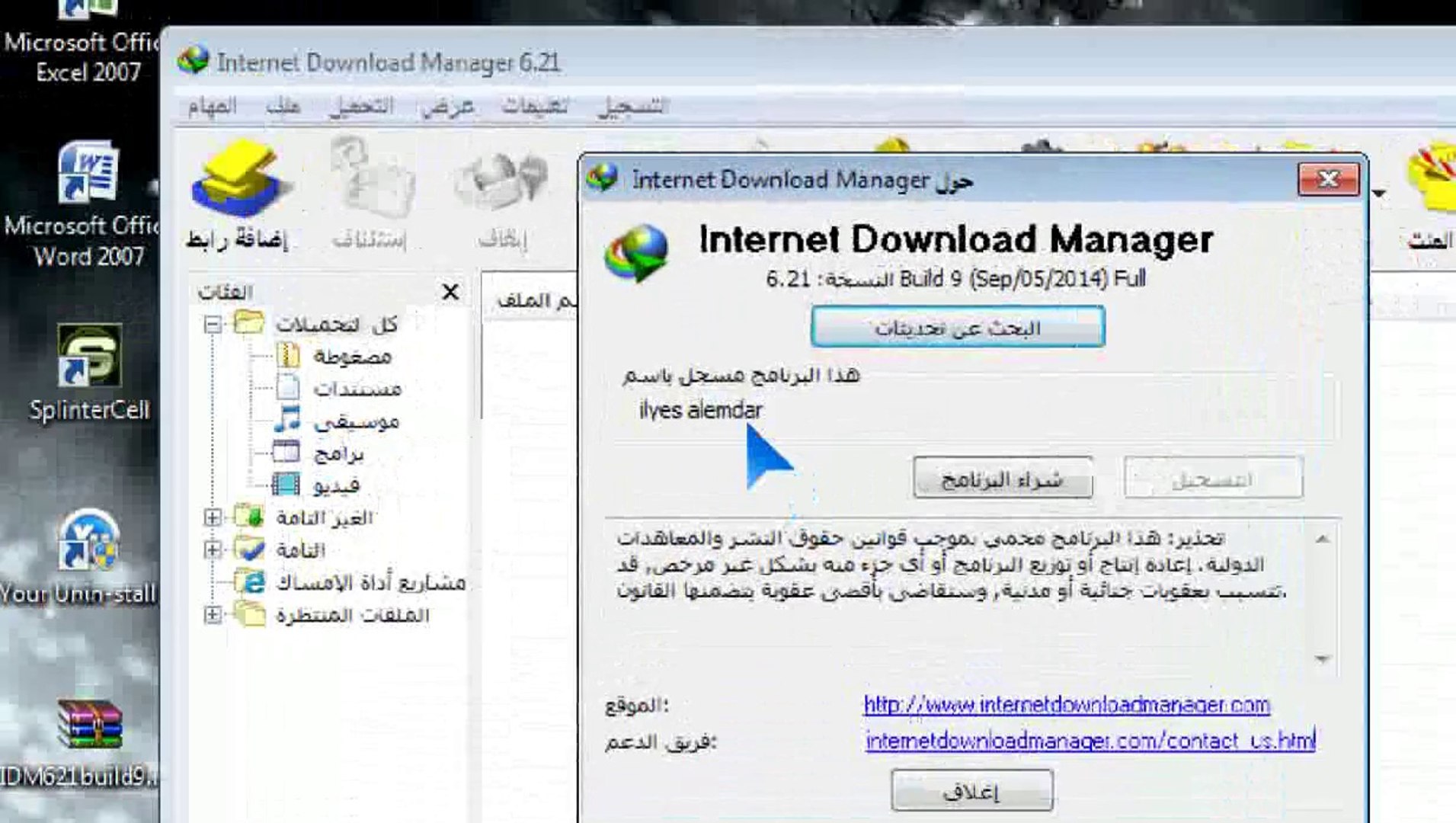Open the internetdownloadmanager.com website link
This screenshot has width=1456, height=823.
(x=1067, y=705)
